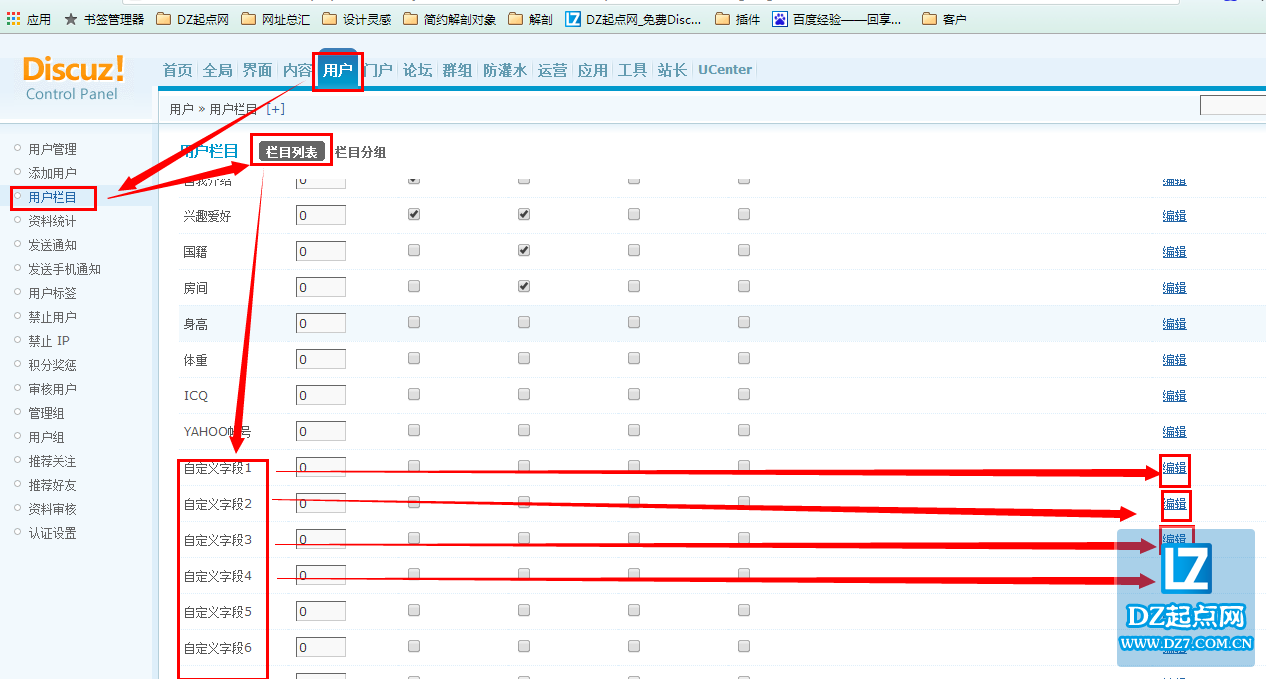This screenshot has width=1266, height=679.
Task: Click the Discuz! Control Panel logo
Action: 73,77
